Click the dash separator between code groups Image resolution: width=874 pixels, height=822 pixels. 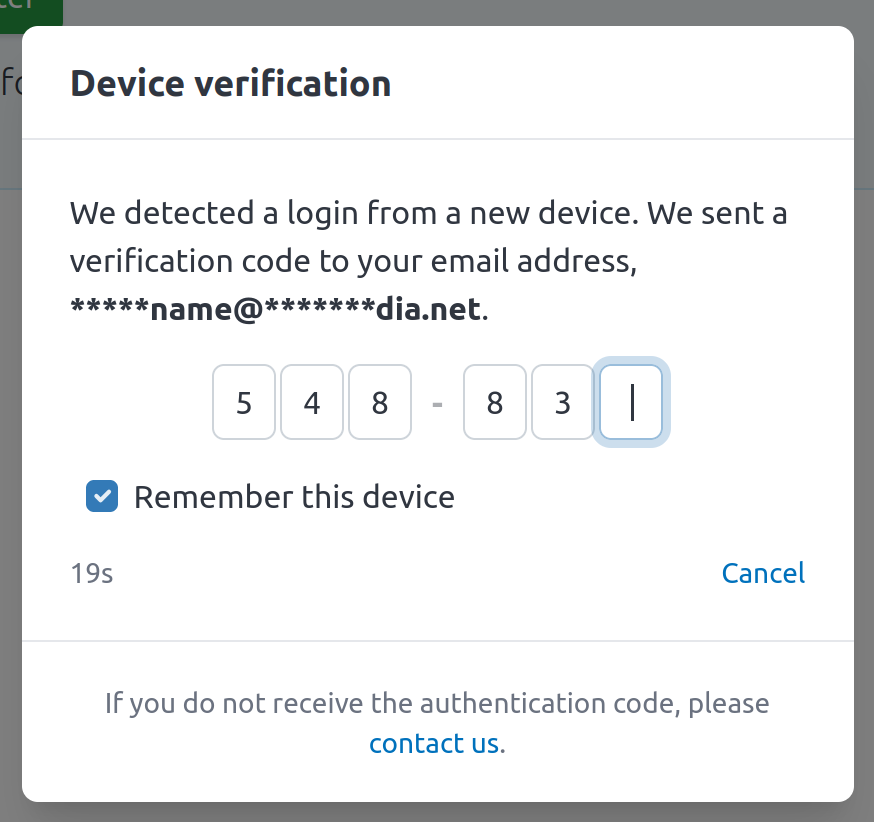coord(437,403)
